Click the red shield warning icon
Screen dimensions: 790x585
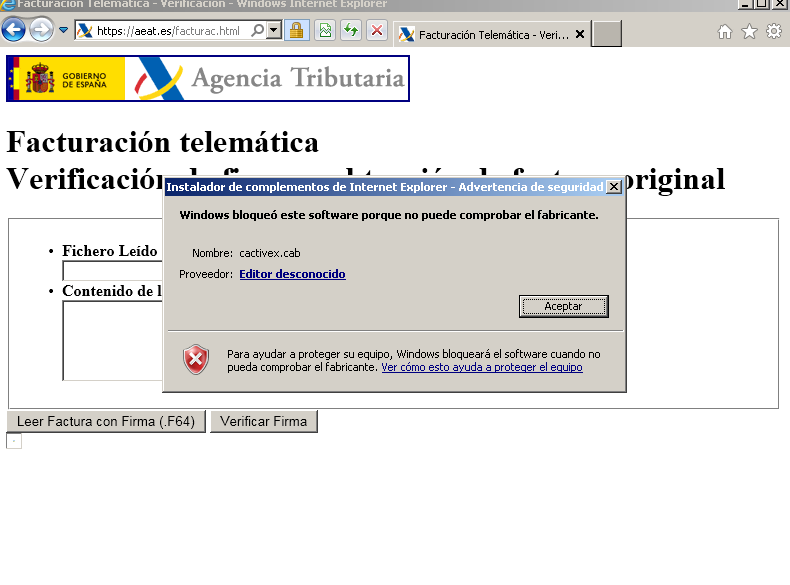pos(195,360)
